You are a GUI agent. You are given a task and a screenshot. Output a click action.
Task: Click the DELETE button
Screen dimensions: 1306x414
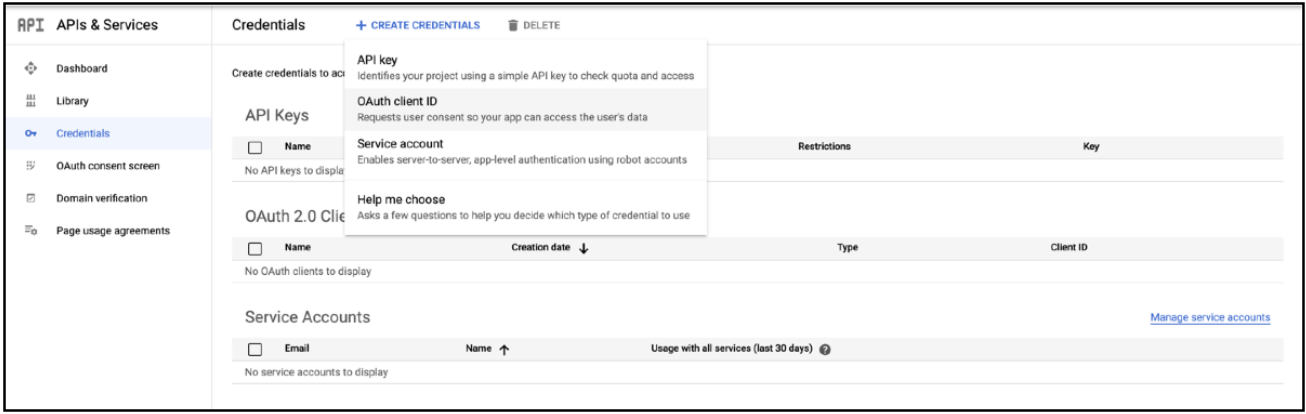[x=534, y=24]
